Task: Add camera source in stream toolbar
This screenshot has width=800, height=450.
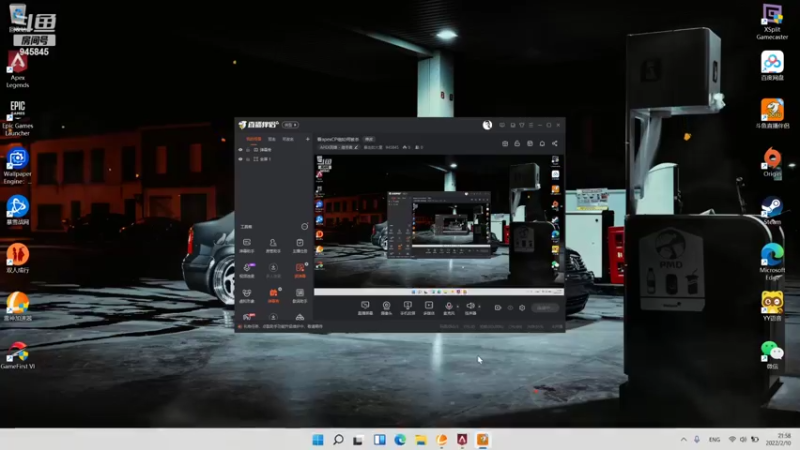Action: (x=386, y=307)
